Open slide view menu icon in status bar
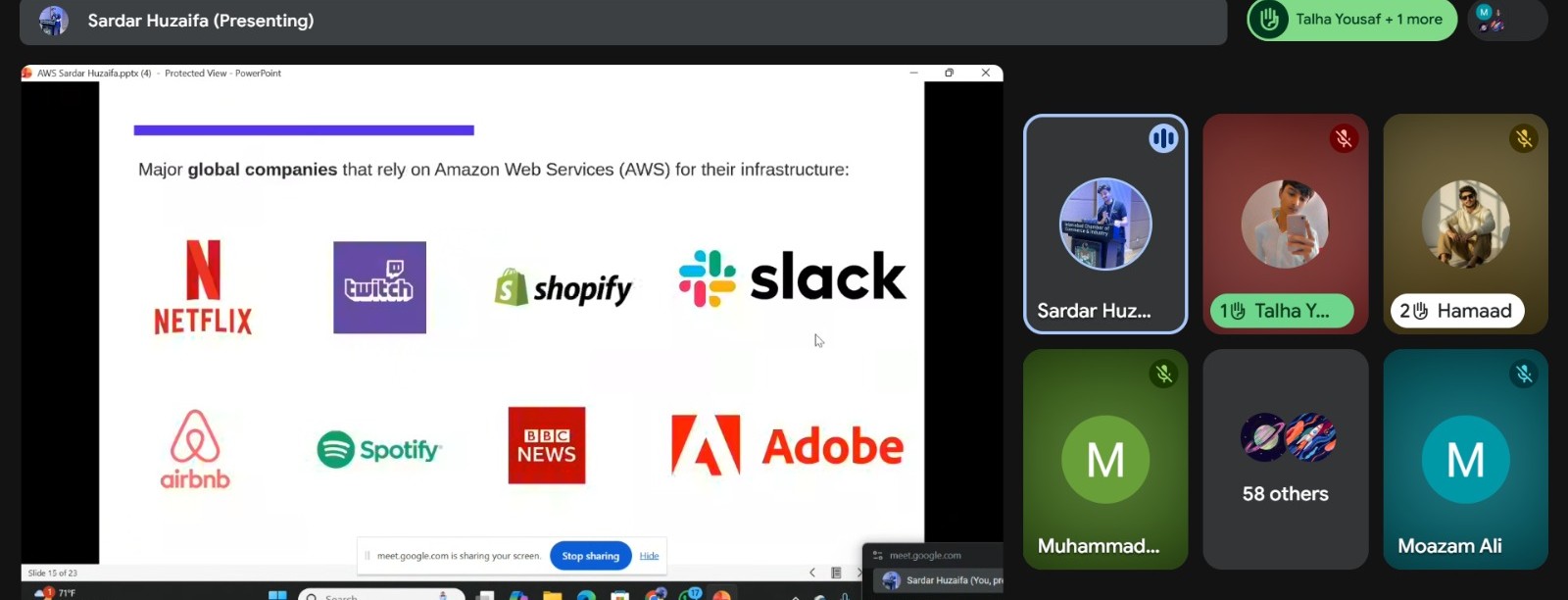The image size is (1568, 600). coord(836,573)
